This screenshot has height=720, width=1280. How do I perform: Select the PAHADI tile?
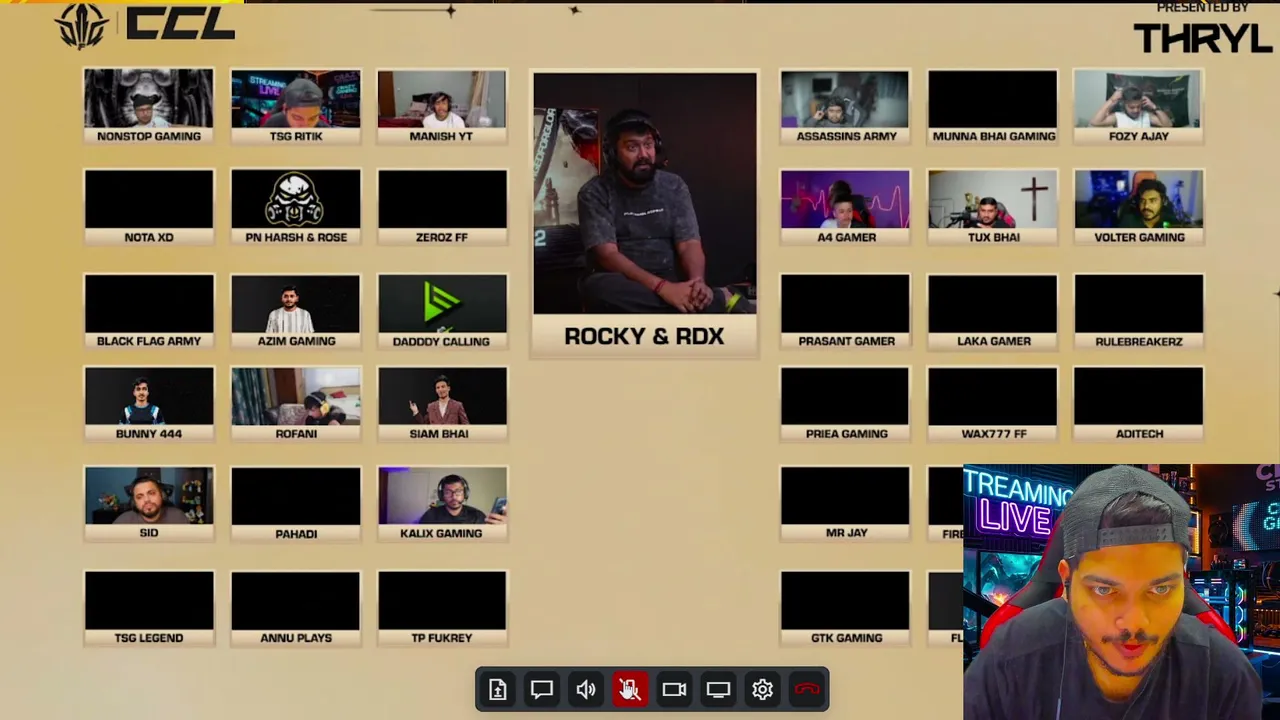296,504
